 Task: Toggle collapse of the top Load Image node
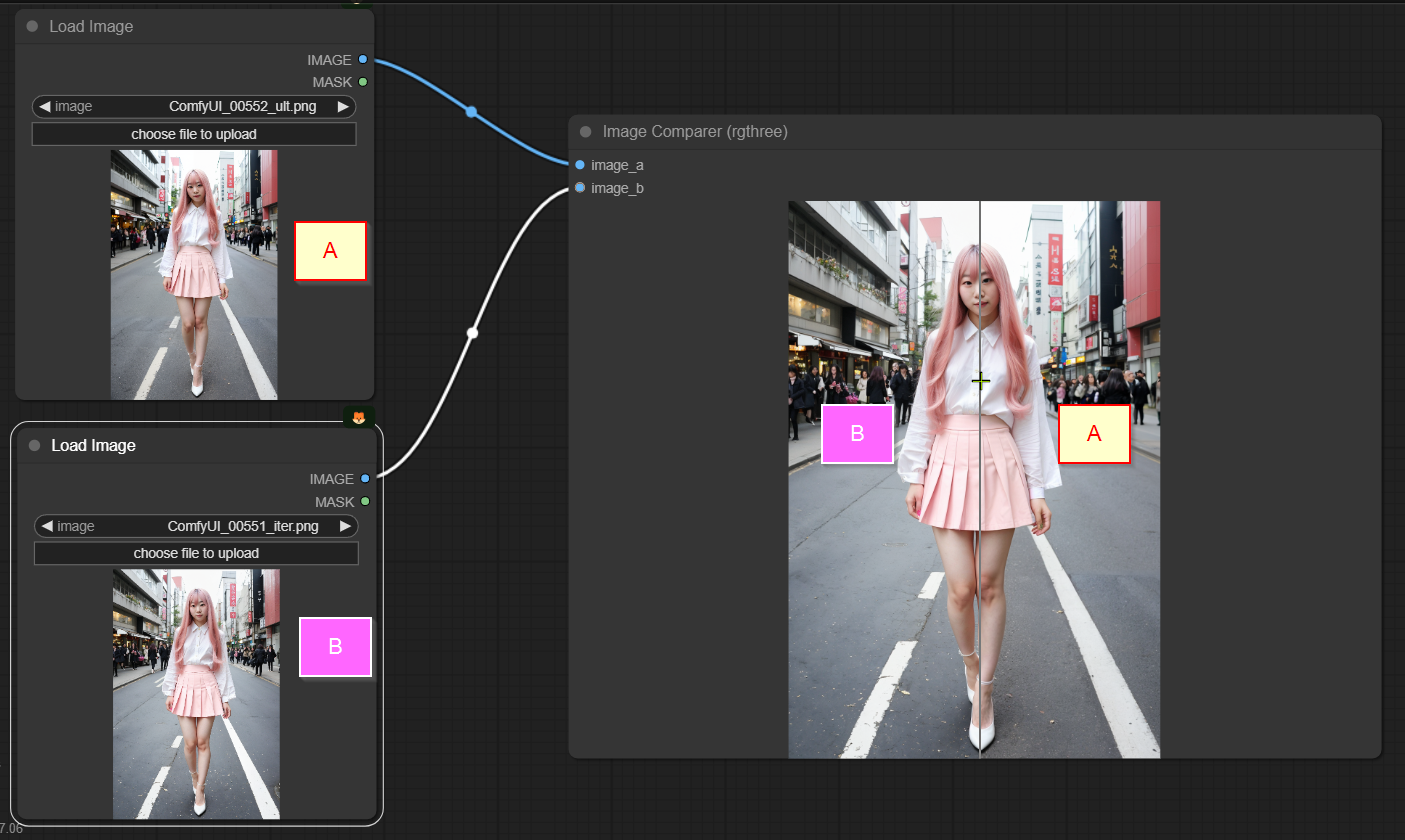[x=31, y=26]
